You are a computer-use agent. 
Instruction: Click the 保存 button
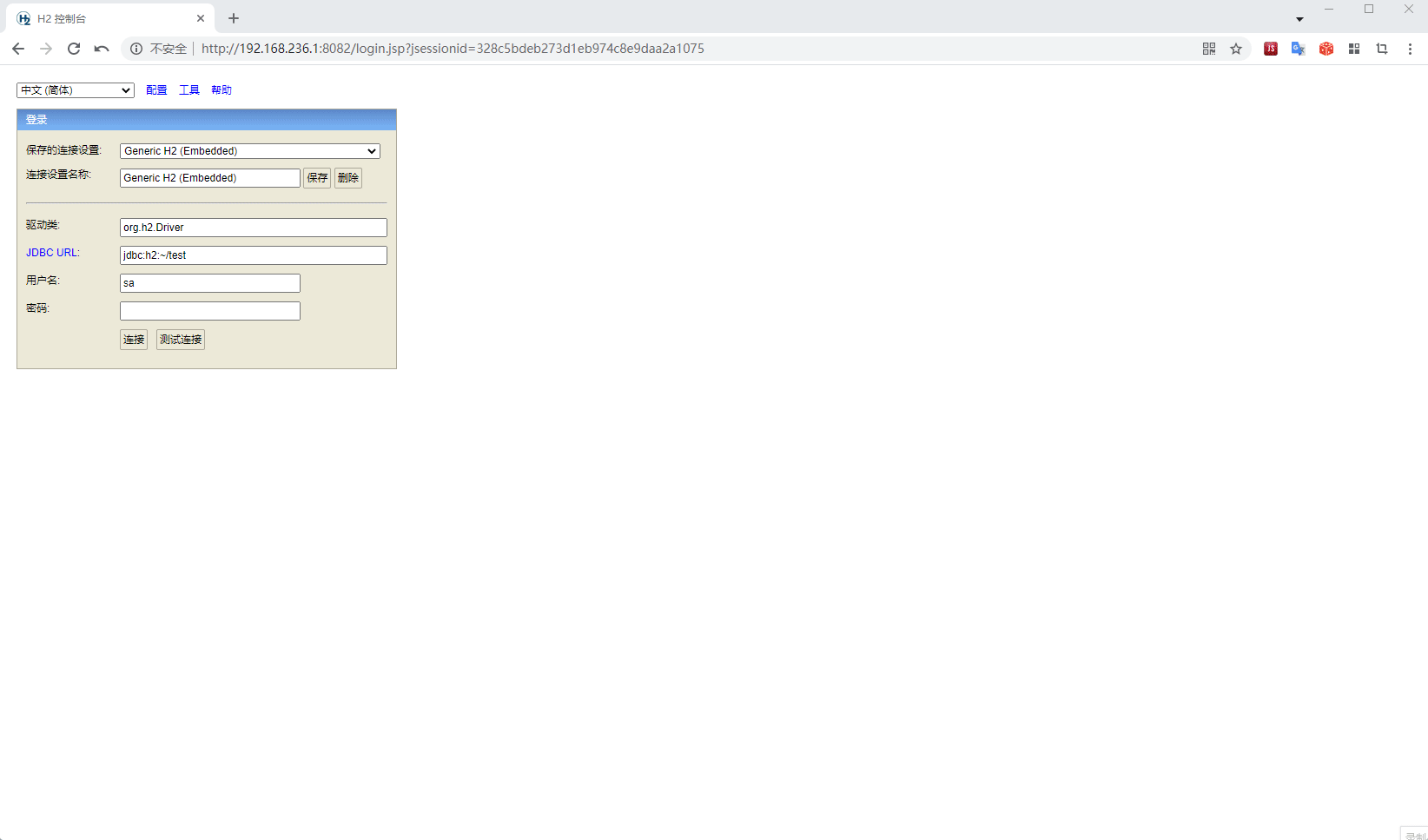[317, 178]
